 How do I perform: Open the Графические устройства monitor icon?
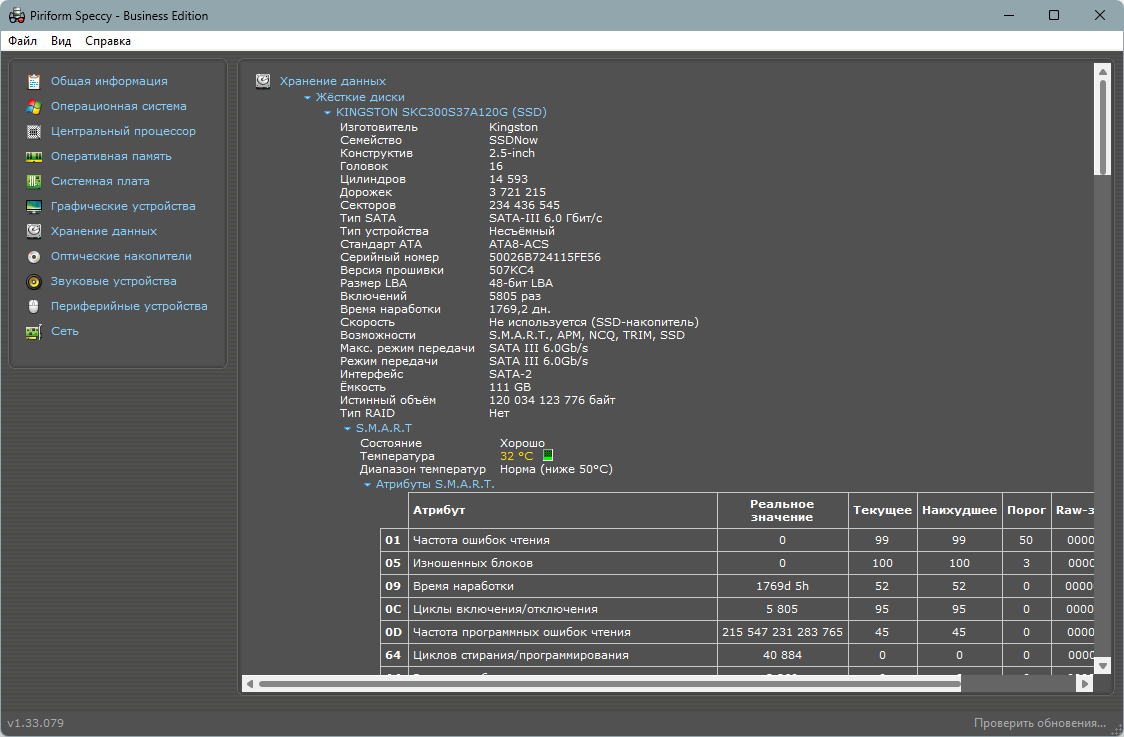(34, 206)
